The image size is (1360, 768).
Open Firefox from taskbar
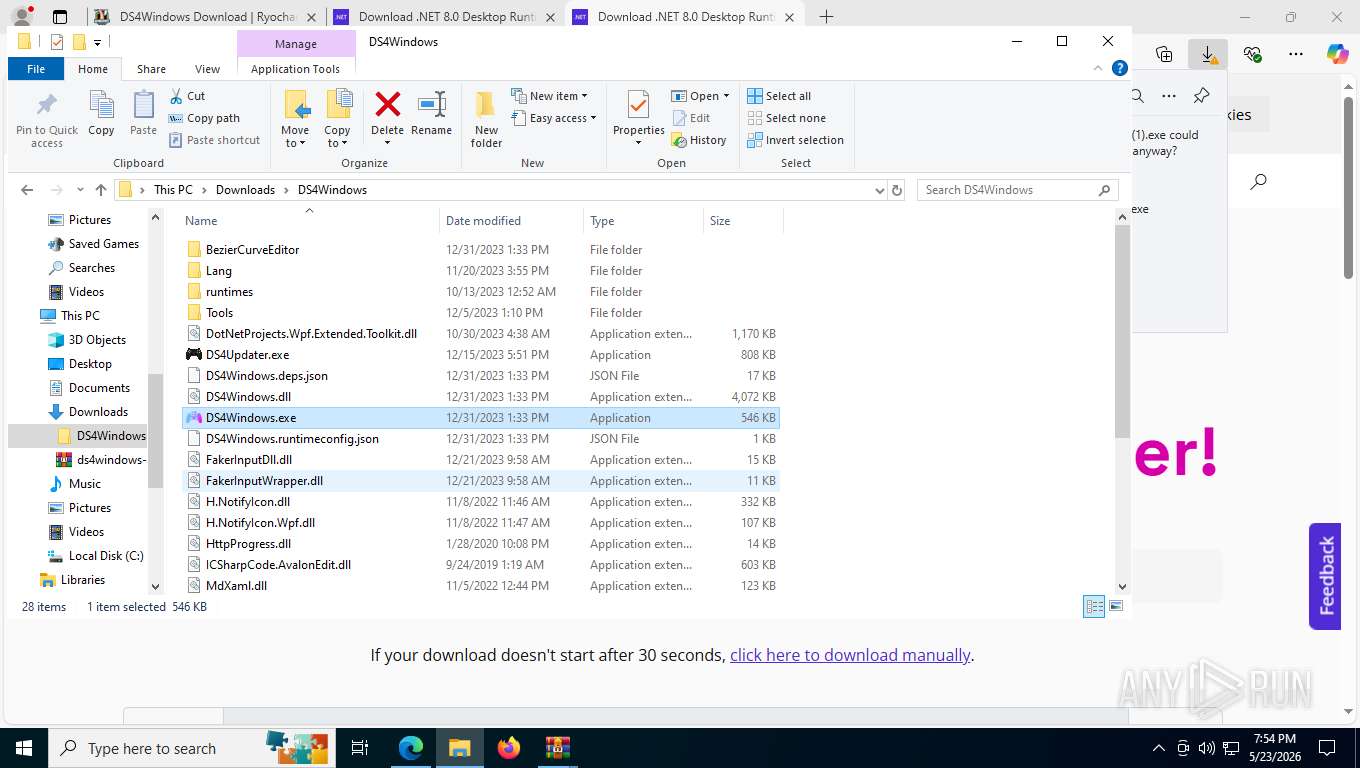[509, 748]
